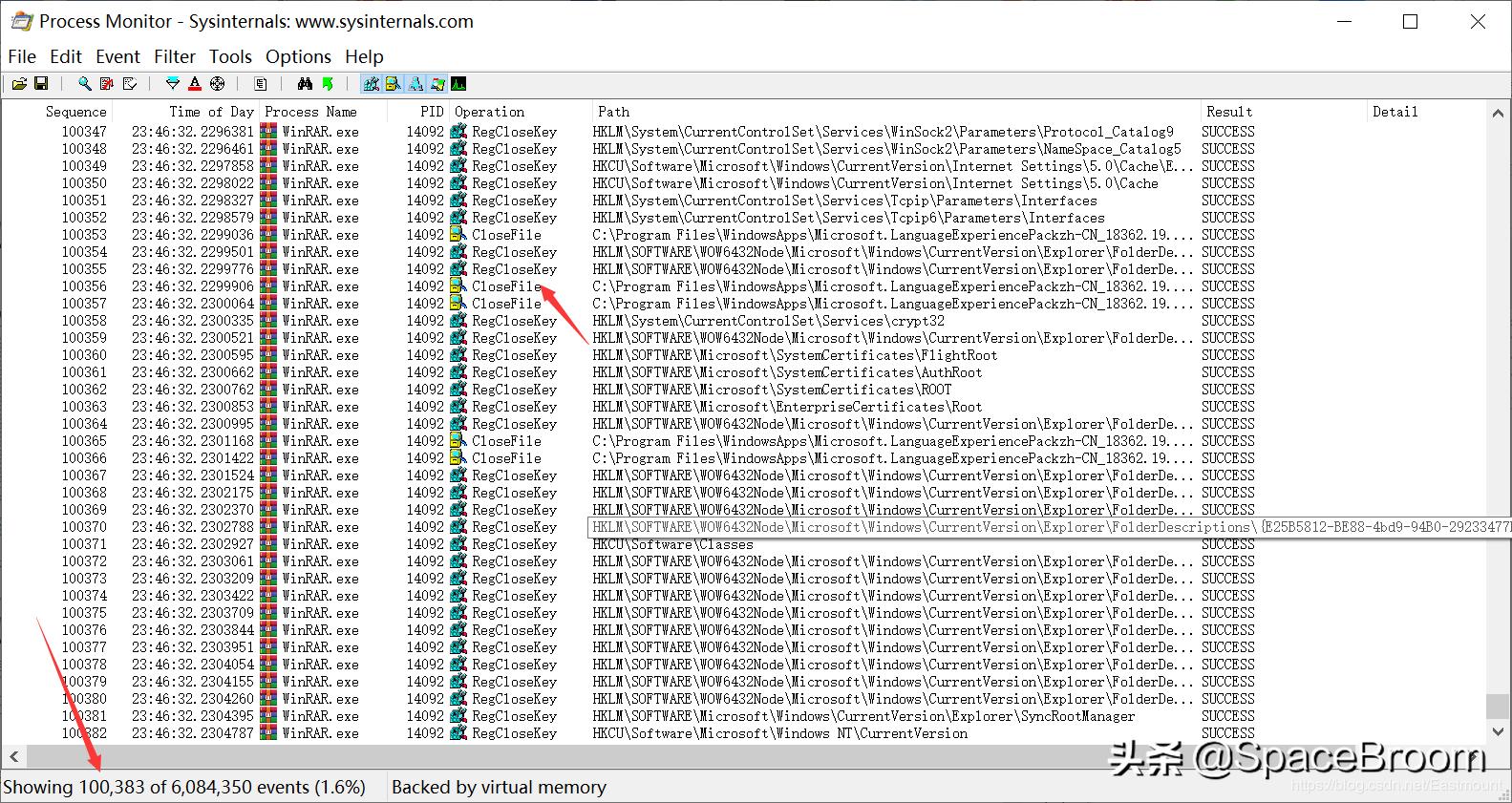Click the horizontal scrollbar left arrow
1512x803 pixels.
[13, 756]
